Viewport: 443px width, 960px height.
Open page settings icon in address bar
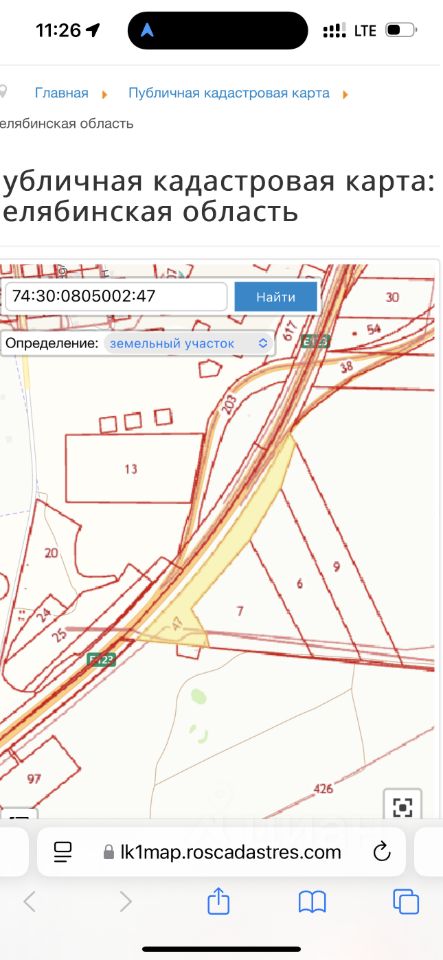[x=63, y=851]
